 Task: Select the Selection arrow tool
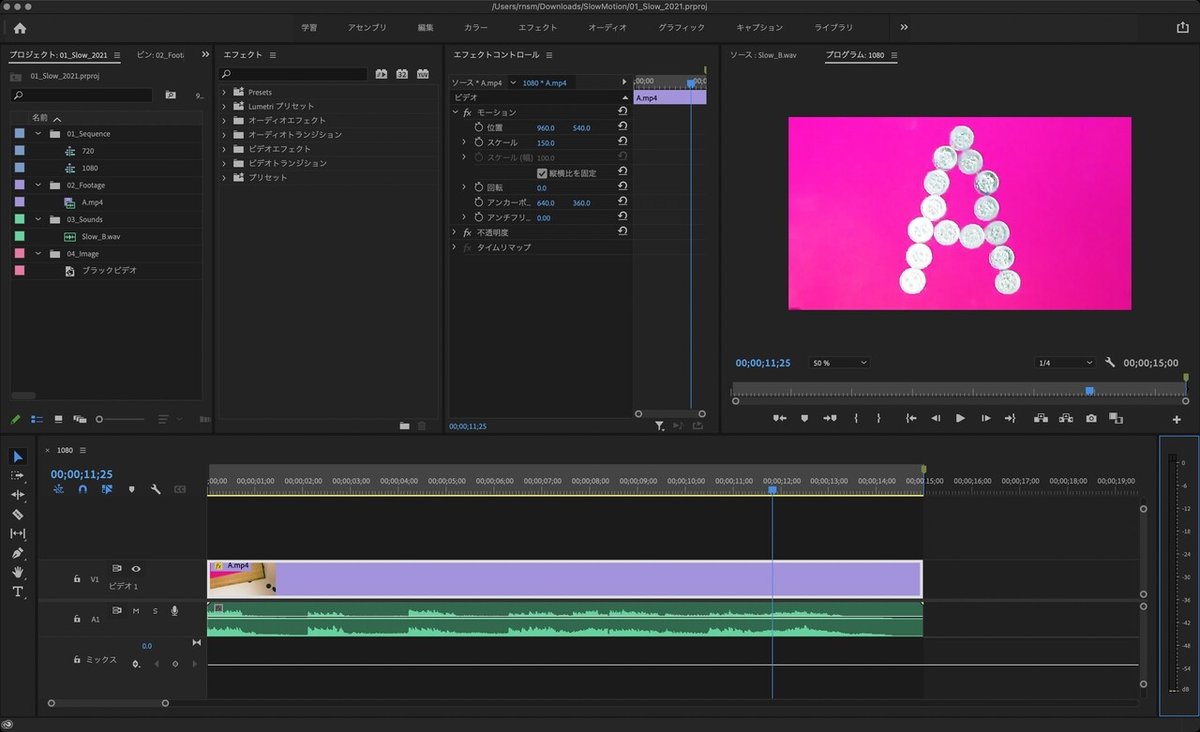(18, 457)
